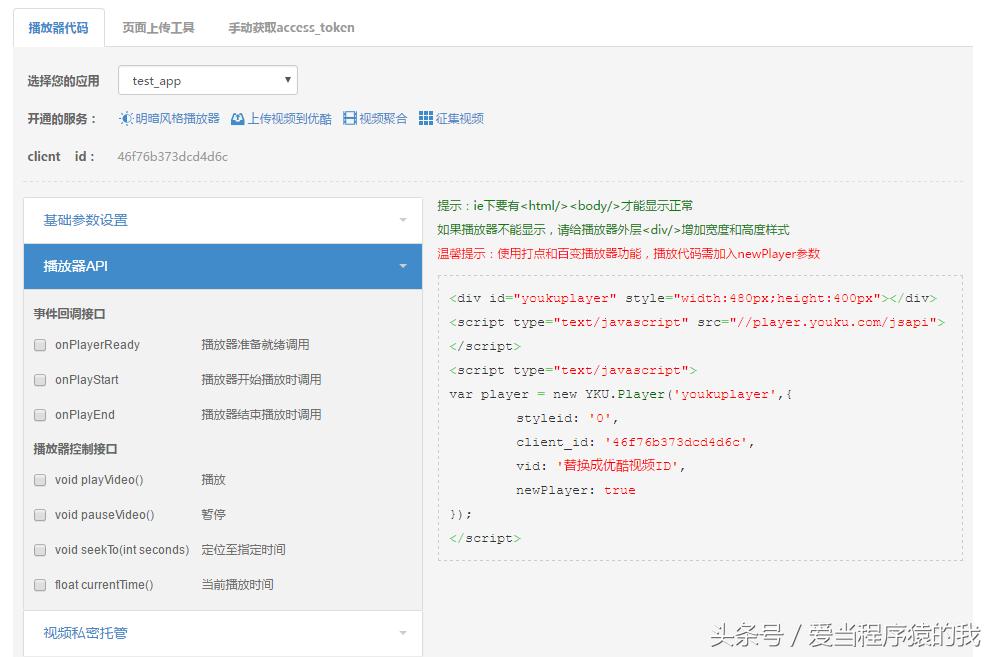Enable the onPlayEnd callback
Image resolution: width=996 pixels, height=657 pixels.
coord(40,415)
